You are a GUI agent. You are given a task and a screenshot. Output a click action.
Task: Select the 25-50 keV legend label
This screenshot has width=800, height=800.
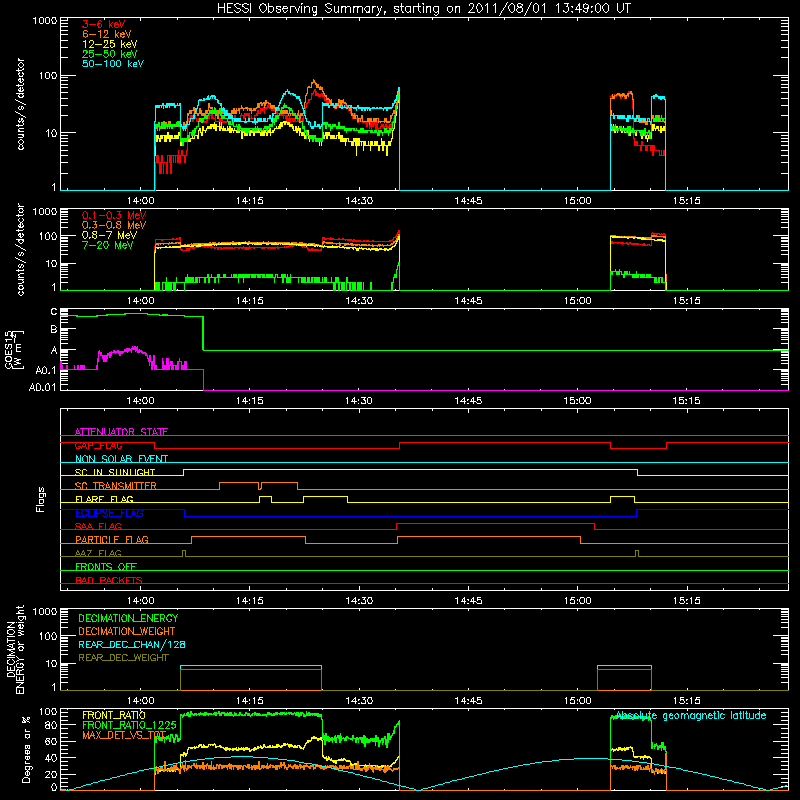tap(110, 54)
